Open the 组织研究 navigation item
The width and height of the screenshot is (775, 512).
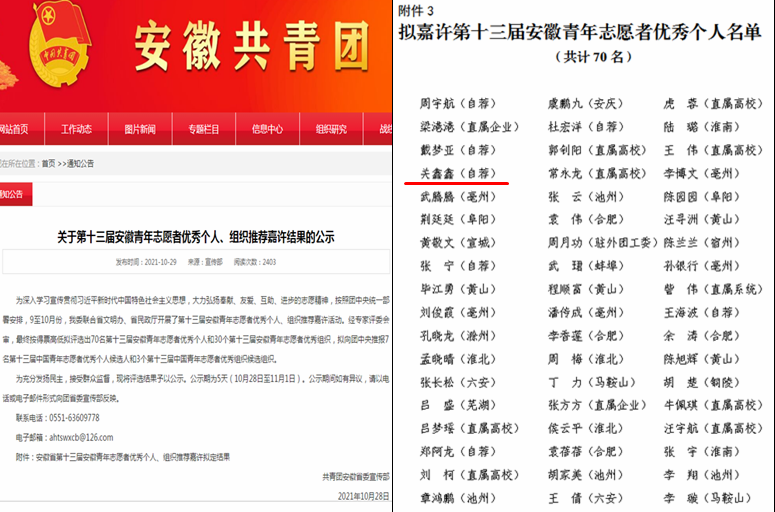tap(331, 129)
